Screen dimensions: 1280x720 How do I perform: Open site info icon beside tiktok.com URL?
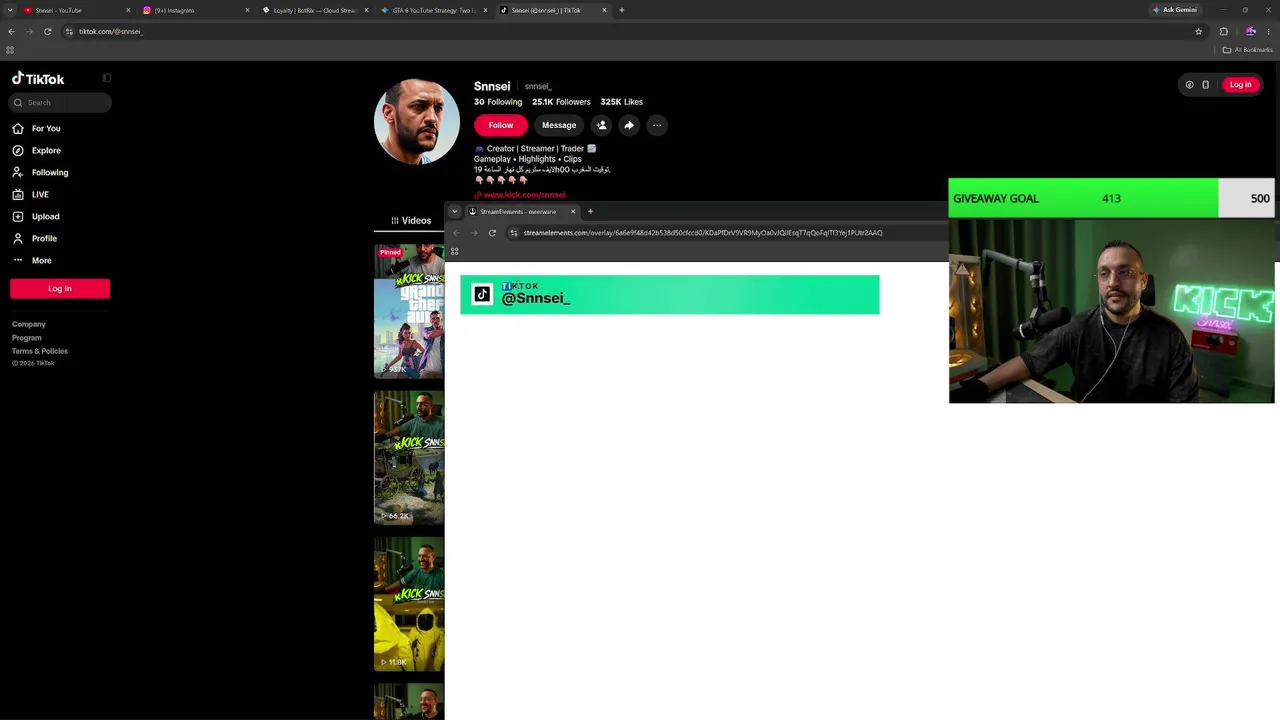pyautogui.click(x=69, y=31)
